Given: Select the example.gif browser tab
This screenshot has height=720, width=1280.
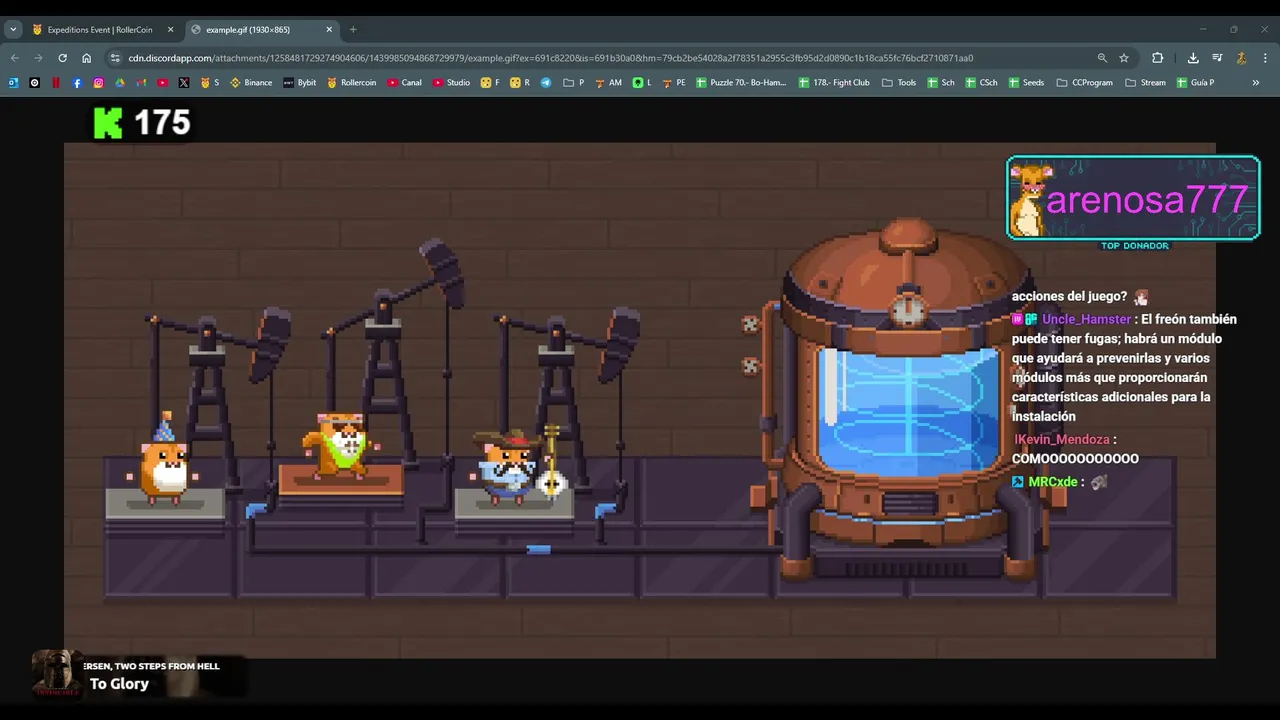Looking at the screenshot, I should click(260, 30).
